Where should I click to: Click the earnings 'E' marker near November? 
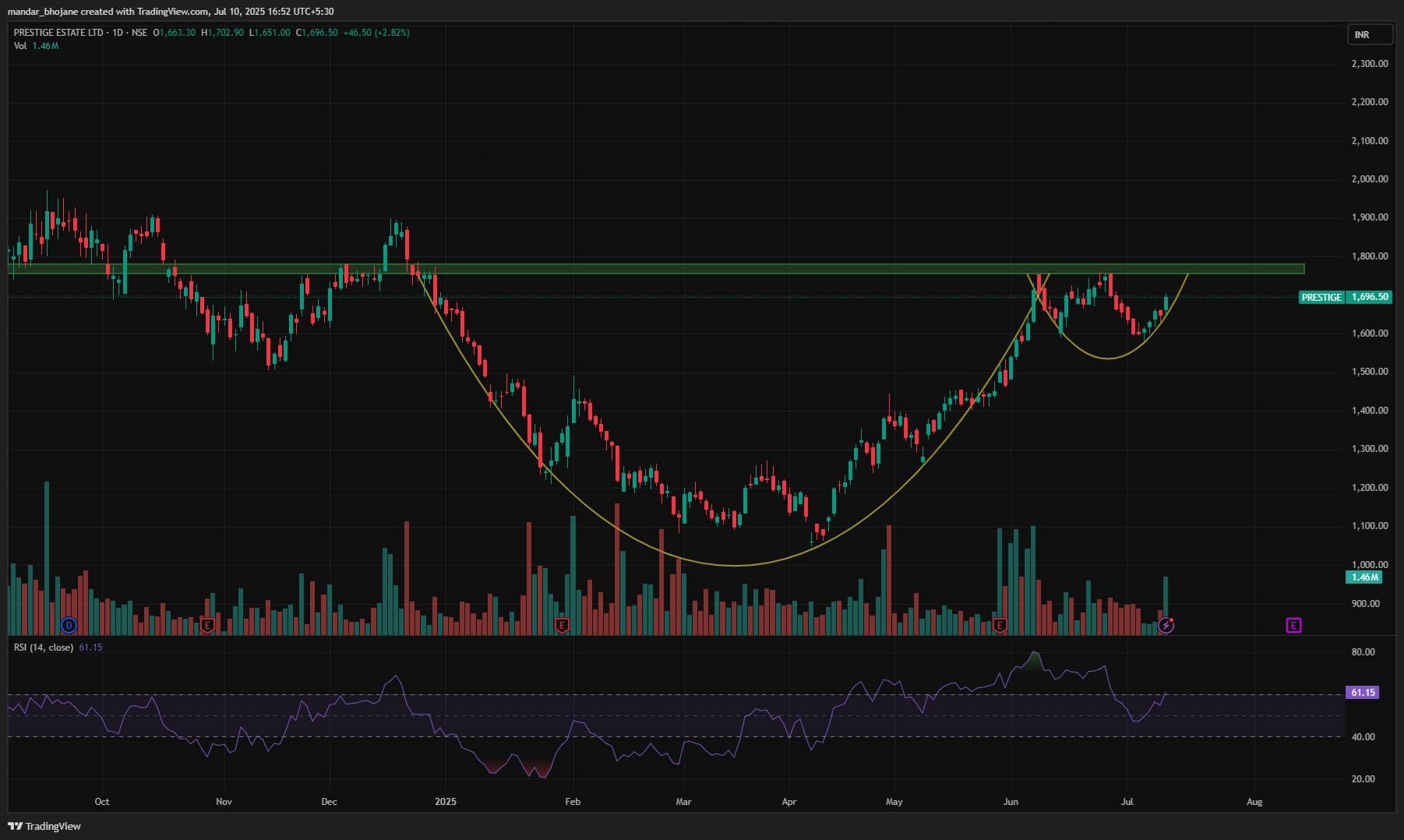(207, 625)
